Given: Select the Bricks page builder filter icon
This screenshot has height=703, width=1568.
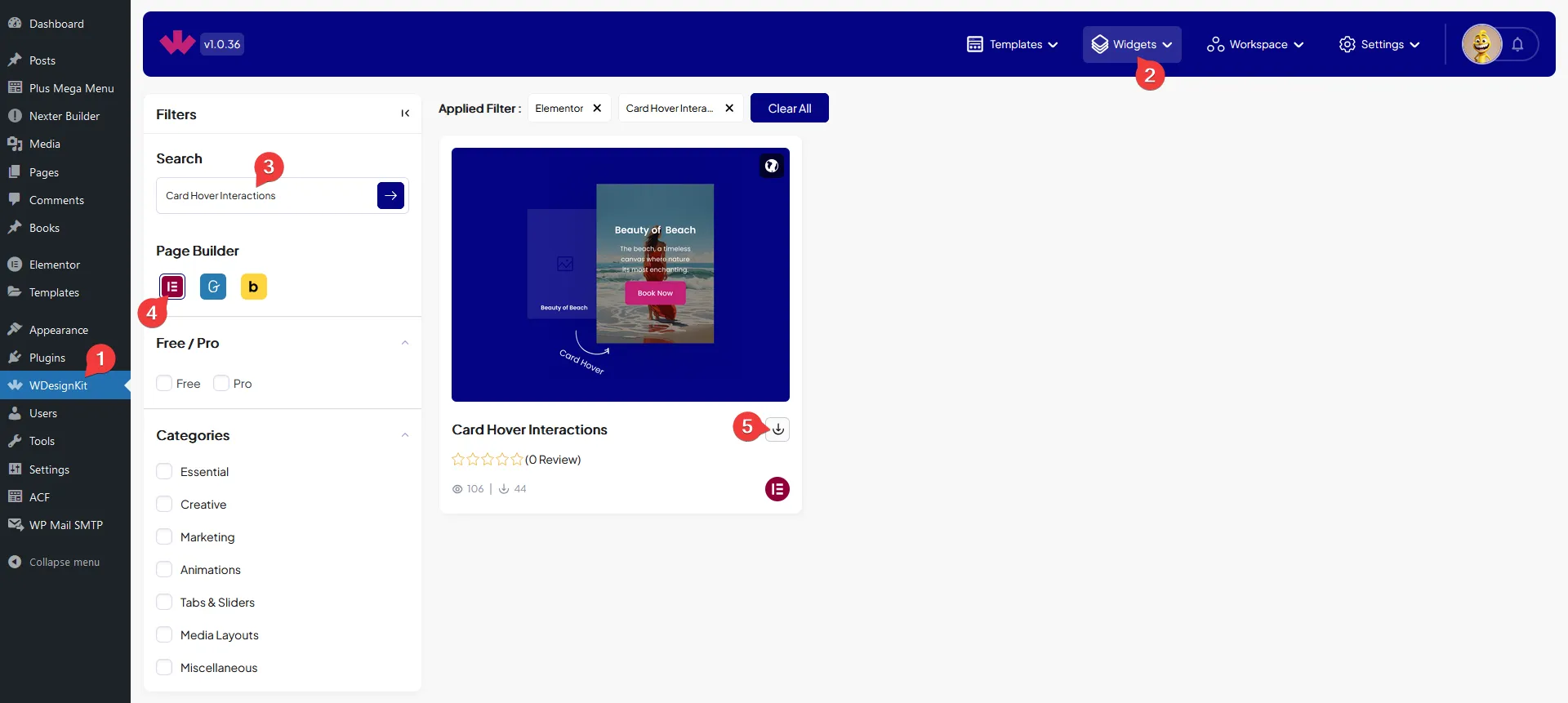Looking at the screenshot, I should point(253,287).
